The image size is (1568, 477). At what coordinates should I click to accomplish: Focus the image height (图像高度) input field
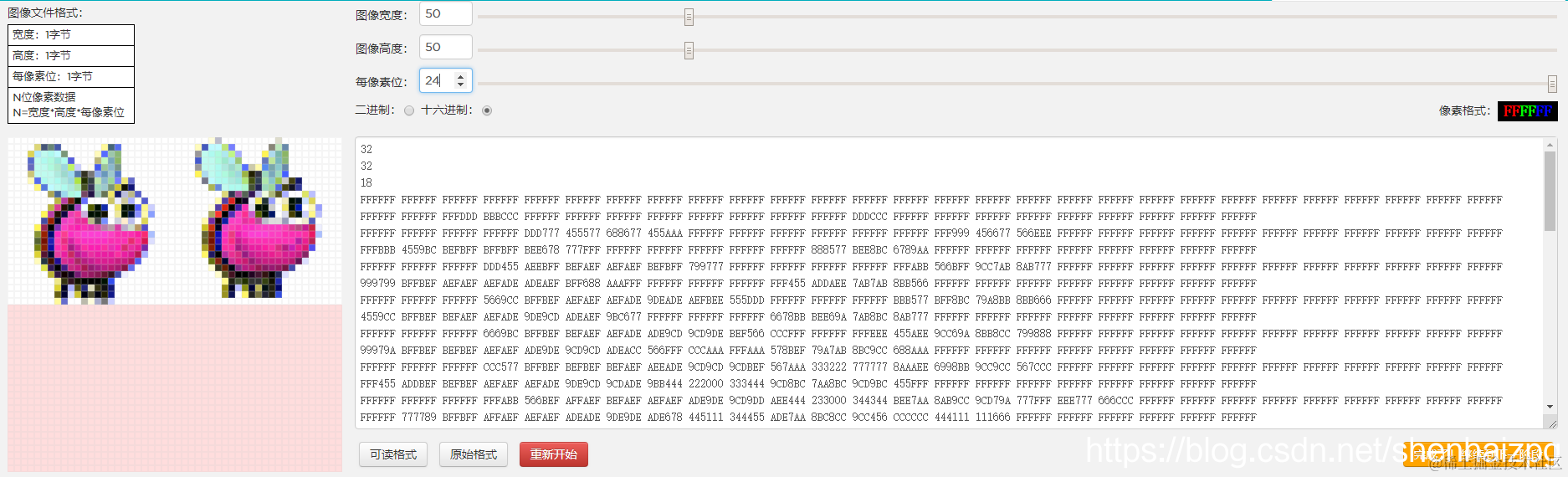[x=445, y=47]
